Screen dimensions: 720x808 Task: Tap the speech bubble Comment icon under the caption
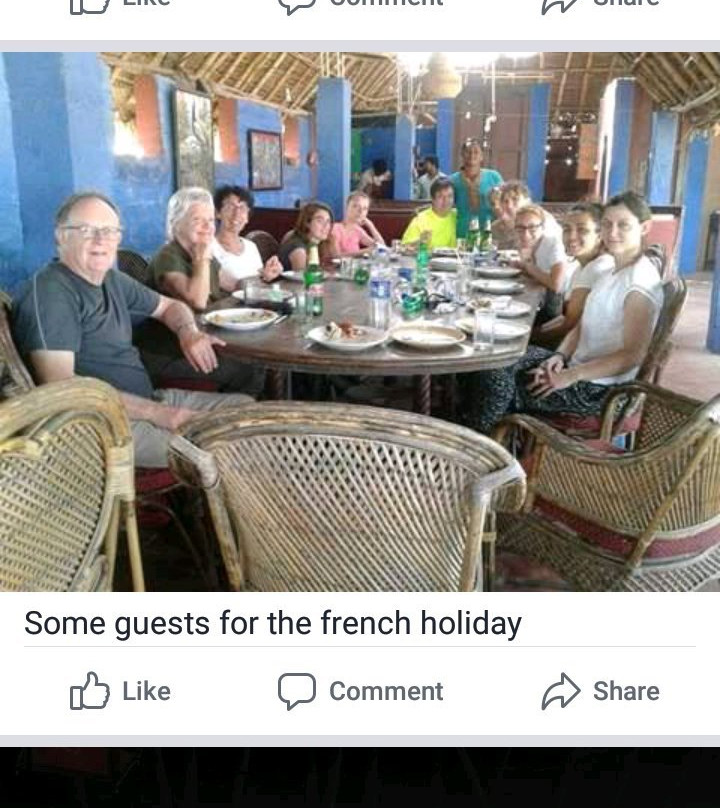coord(297,691)
